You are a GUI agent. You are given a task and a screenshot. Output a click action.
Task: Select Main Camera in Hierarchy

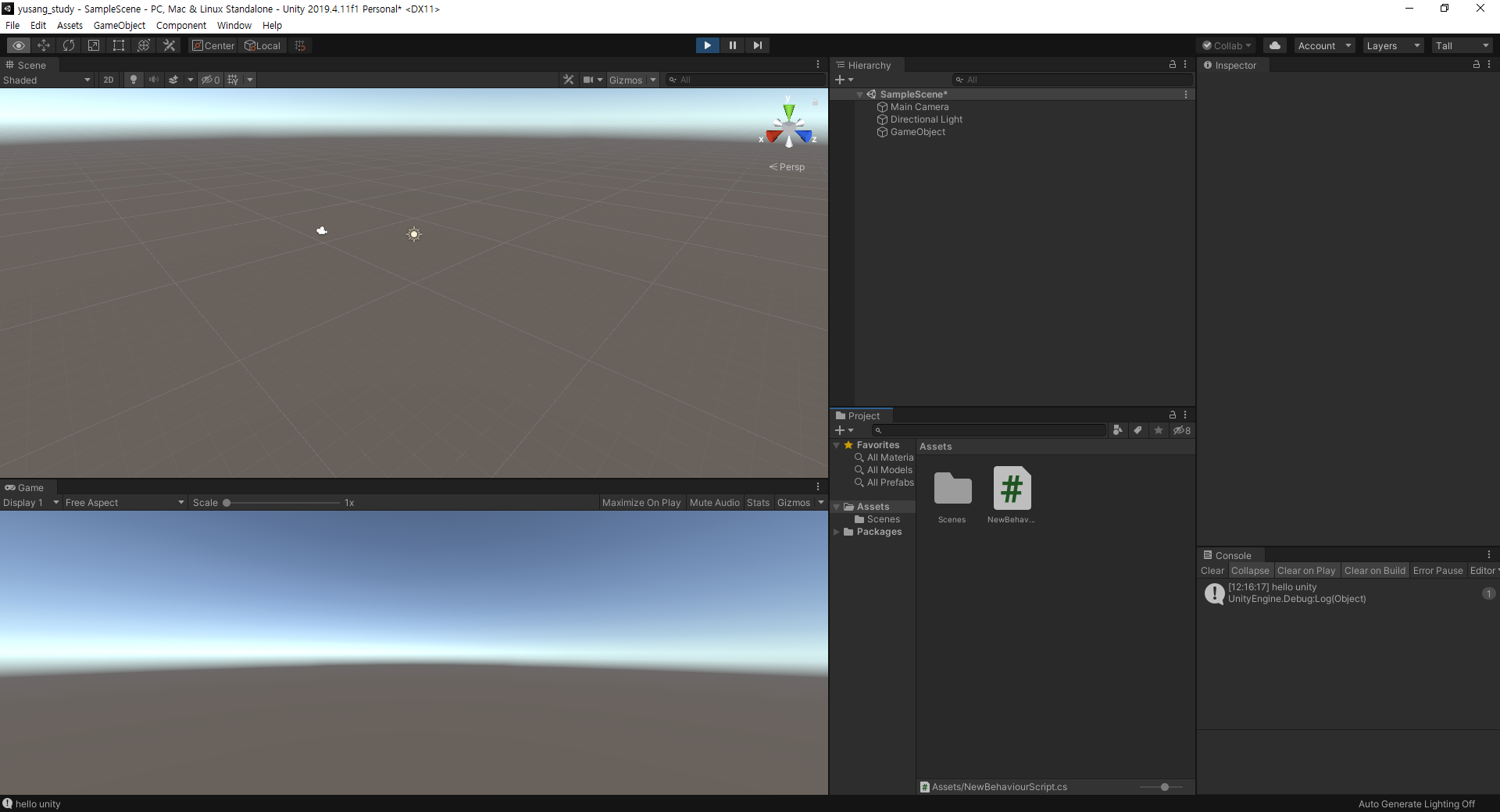point(920,107)
